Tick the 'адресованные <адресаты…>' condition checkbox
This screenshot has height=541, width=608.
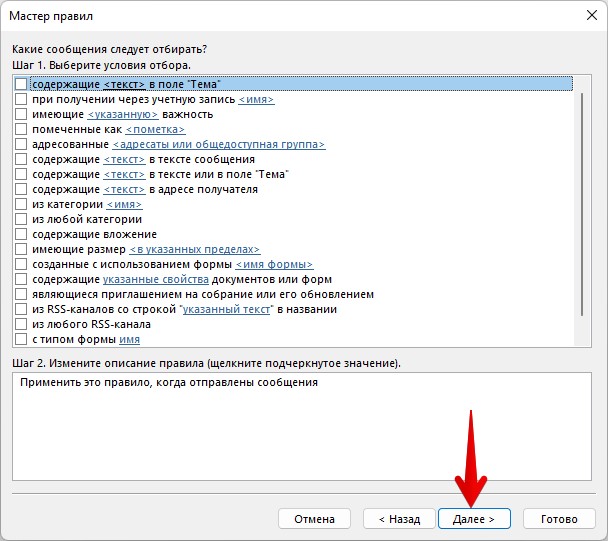pyautogui.click(x=21, y=144)
